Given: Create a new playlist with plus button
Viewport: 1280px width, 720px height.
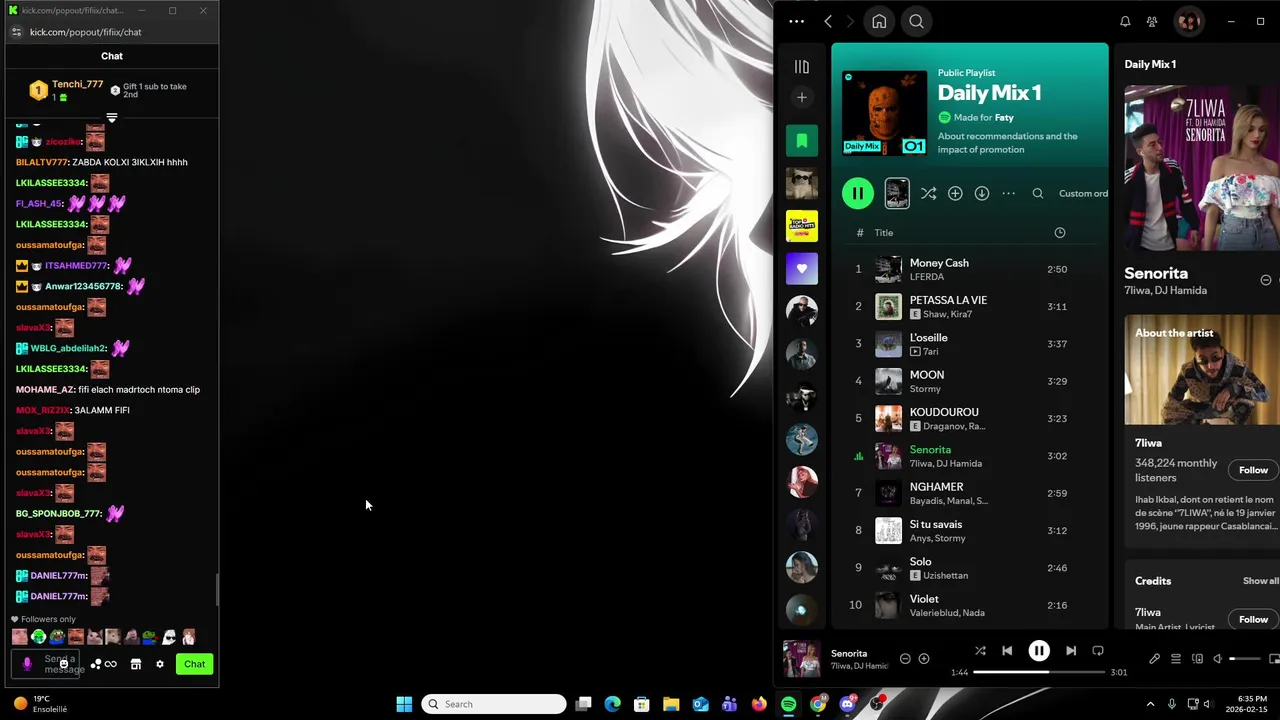Looking at the screenshot, I should coord(801,97).
